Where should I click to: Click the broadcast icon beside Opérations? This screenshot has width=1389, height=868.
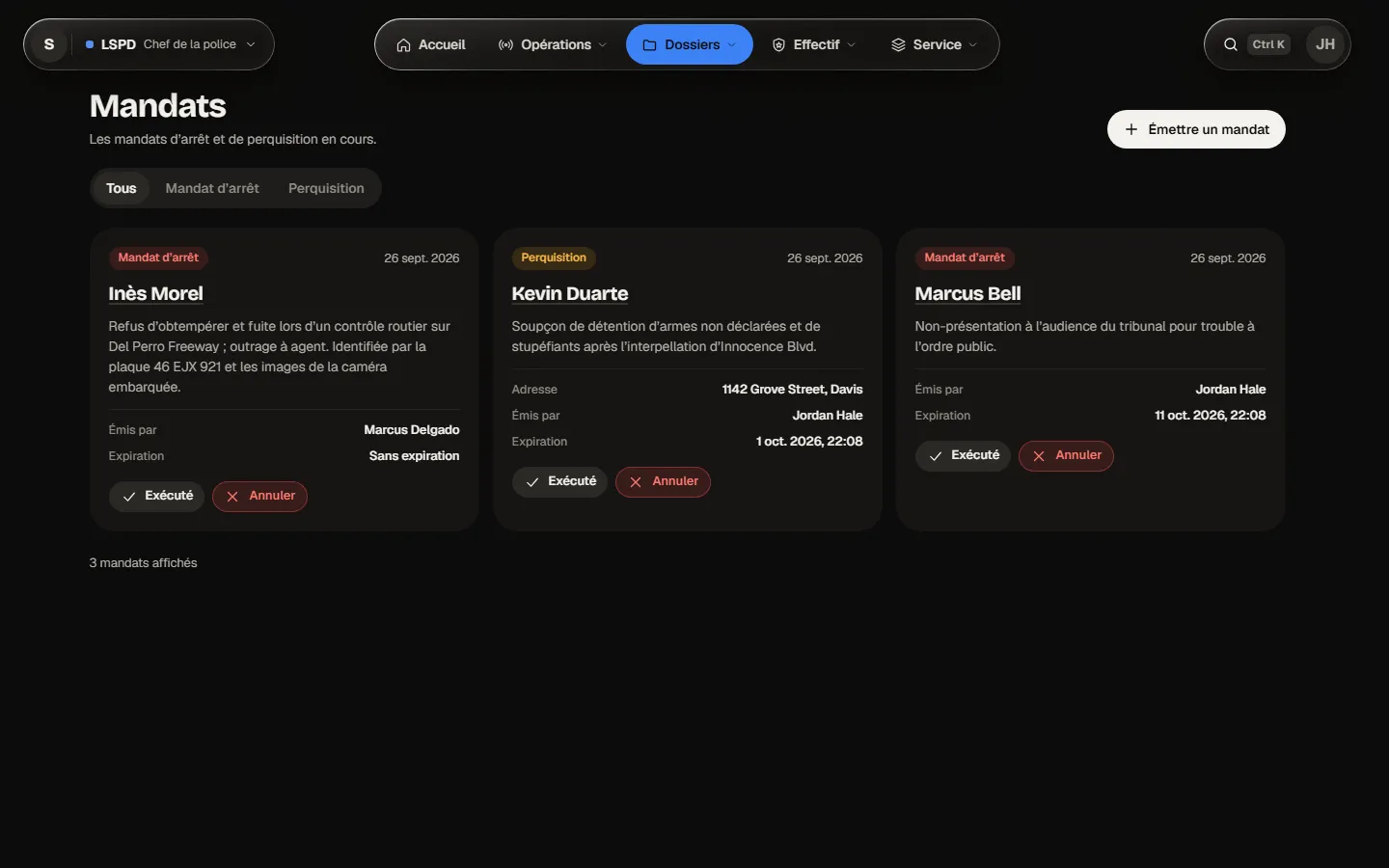[505, 45]
